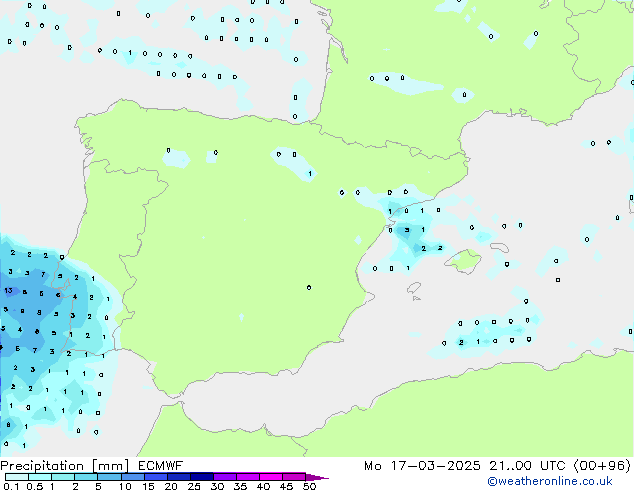Click the arrow tip above 50 on legend
The width and height of the screenshot is (634, 490).
click(x=317, y=477)
